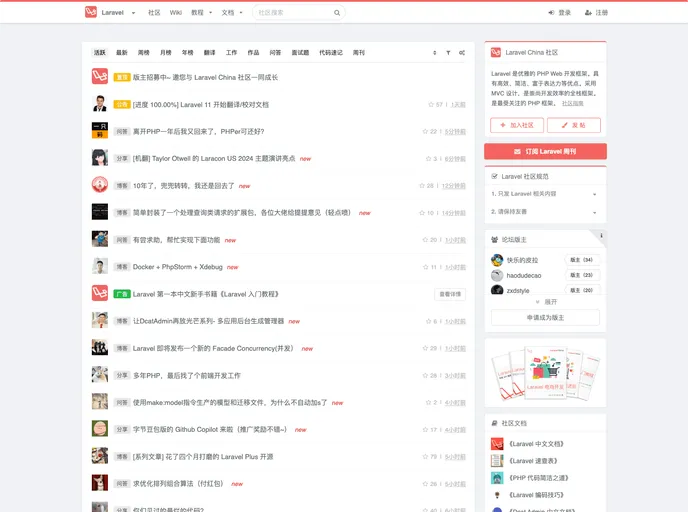Click the filter funnel icon in topic list header
Viewport: 688px width, 512px height.
[x=448, y=53]
